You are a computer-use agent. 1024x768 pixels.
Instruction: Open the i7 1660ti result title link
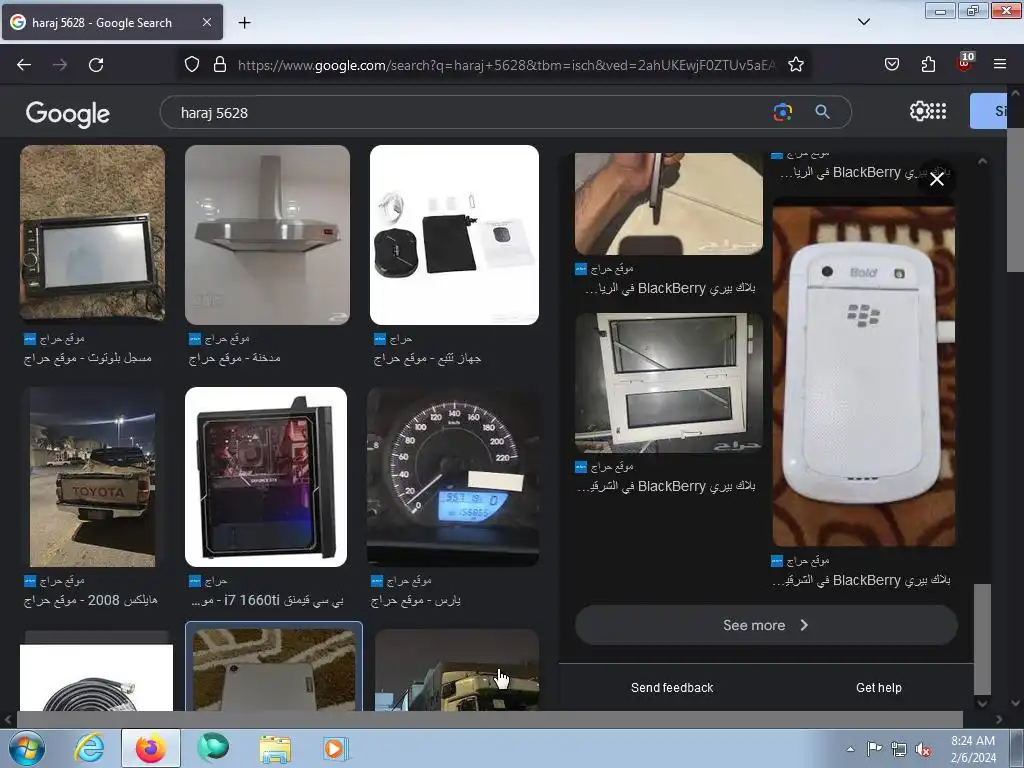268,600
